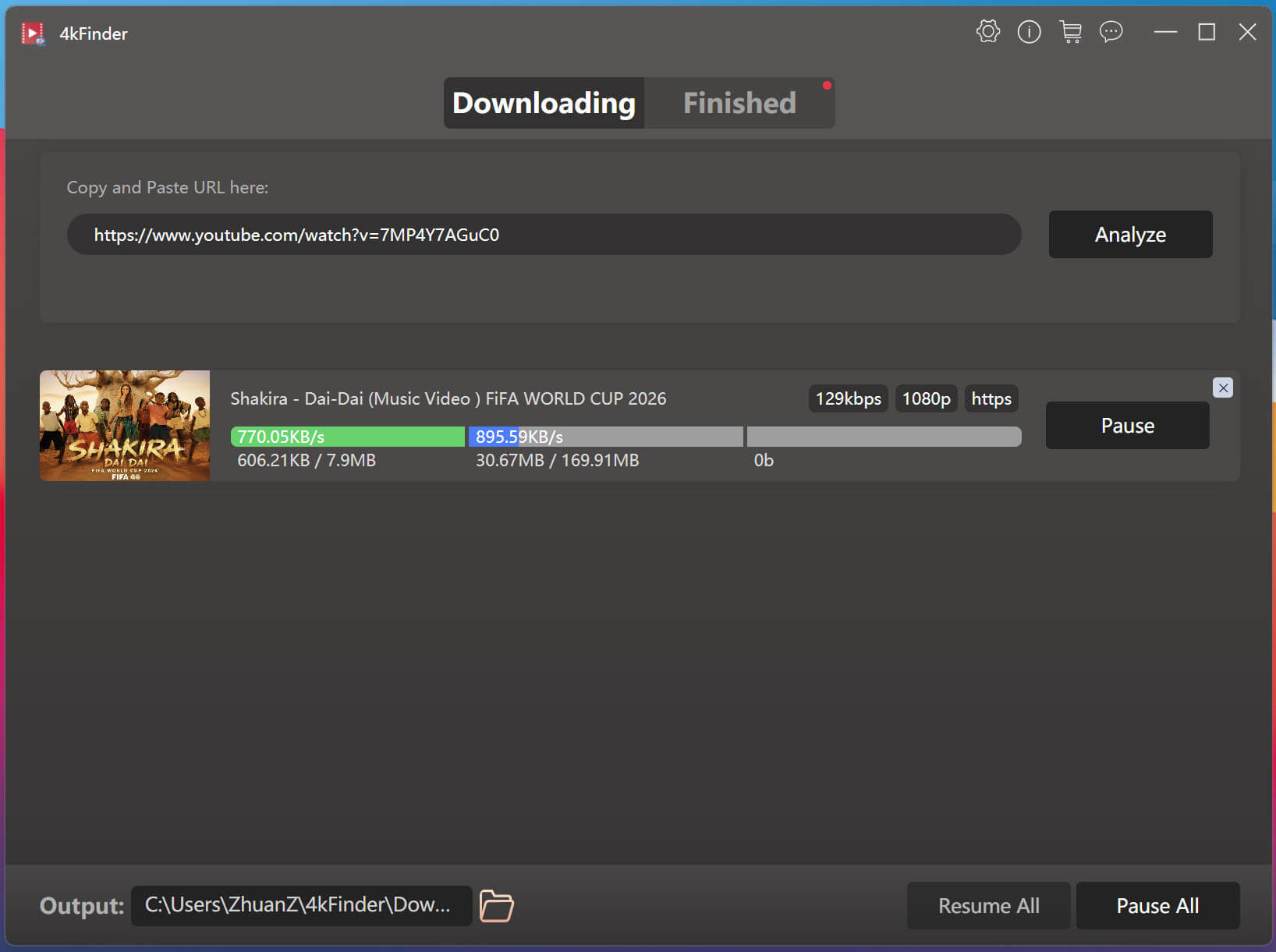Click the https badge

(x=991, y=398)
